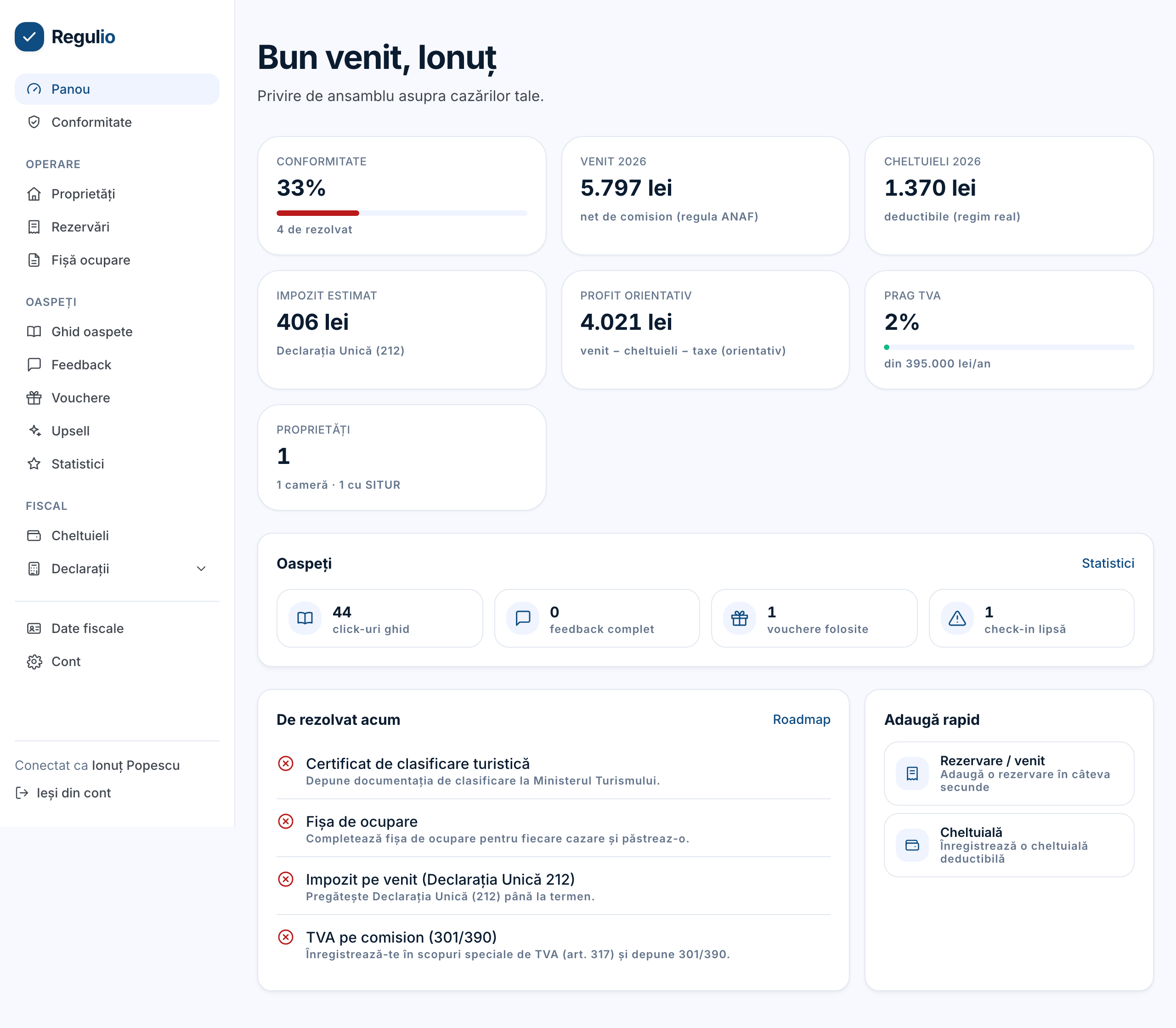This screenshot has width=1176, height=1028.
Task: Click the Rezervări receipt icon in sidebar
Action: (x=34, y=227)
